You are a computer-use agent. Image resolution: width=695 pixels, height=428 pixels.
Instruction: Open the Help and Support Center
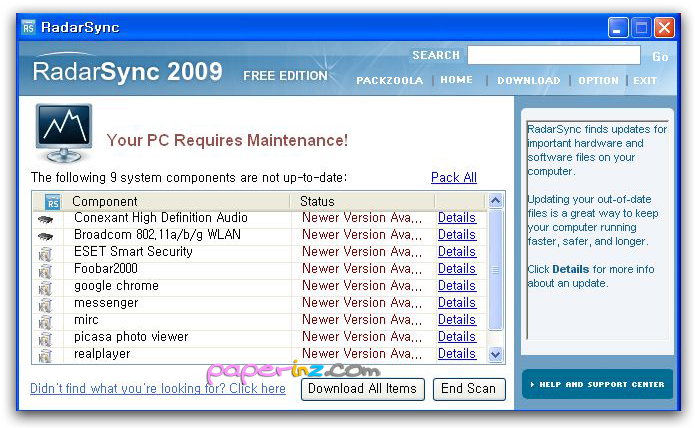(x=597, y=384)
